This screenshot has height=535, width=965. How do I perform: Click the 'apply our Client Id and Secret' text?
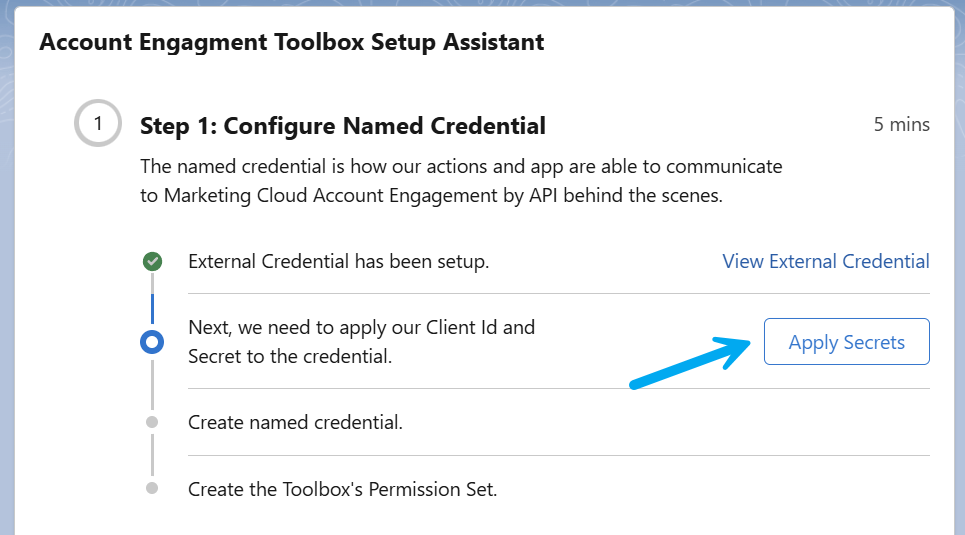pos(361,342)
